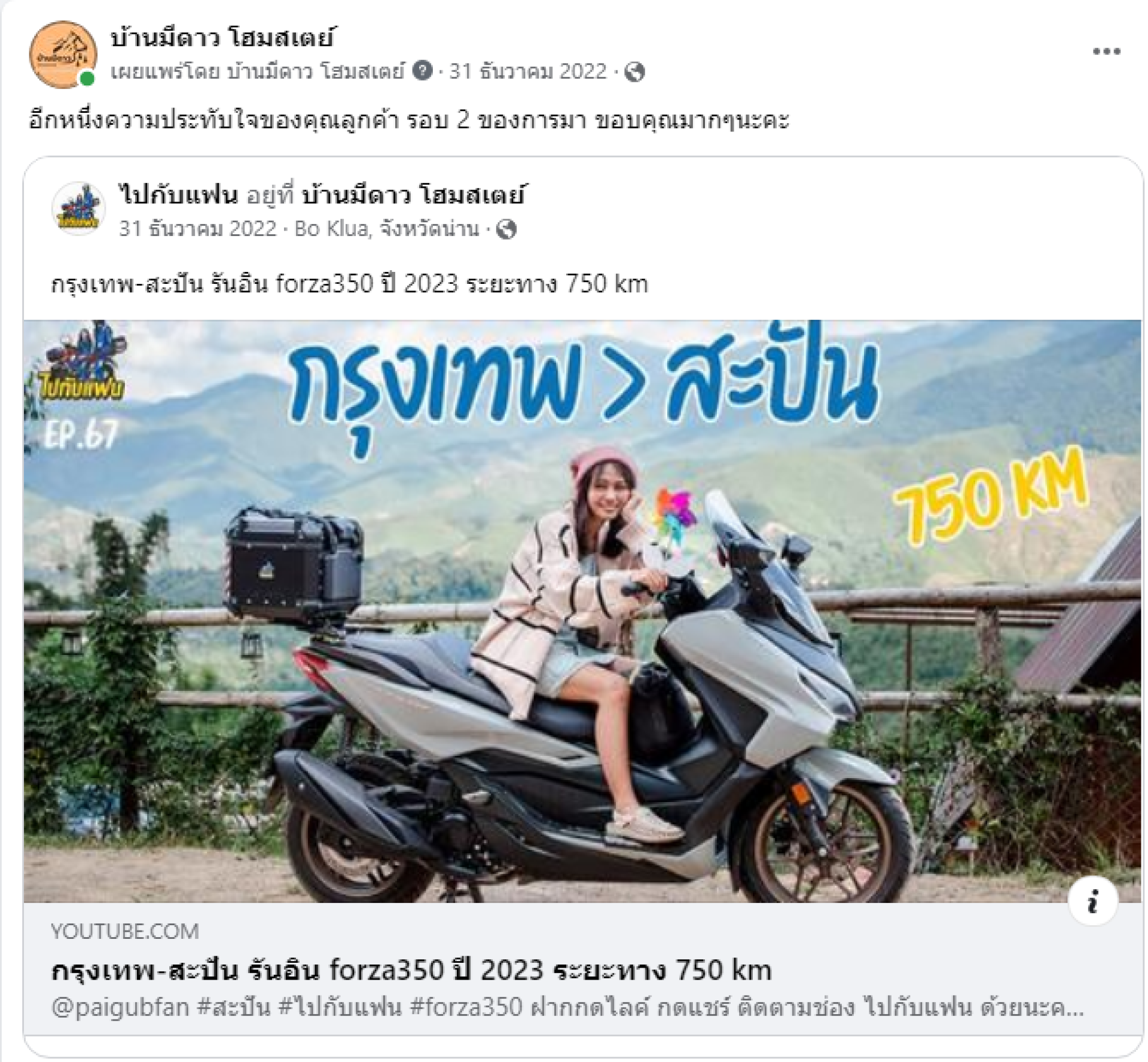Open the three-dots post options menu

pos(1106,51)
